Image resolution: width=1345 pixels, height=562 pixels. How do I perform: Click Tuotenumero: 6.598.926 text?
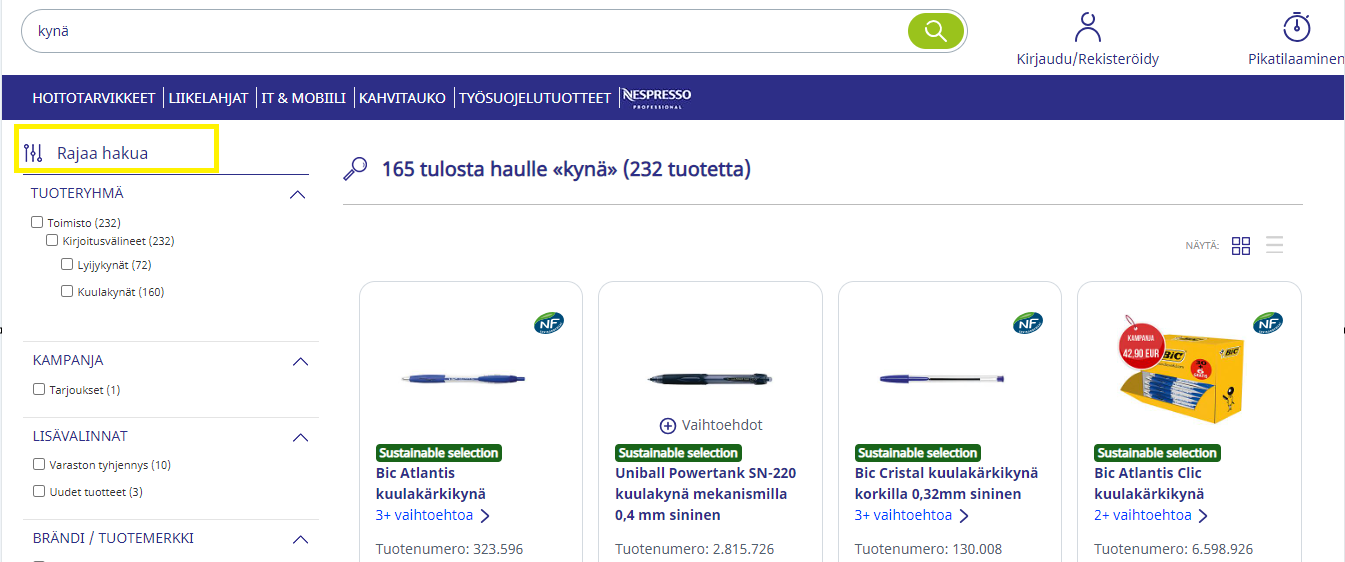(1173, 549)
